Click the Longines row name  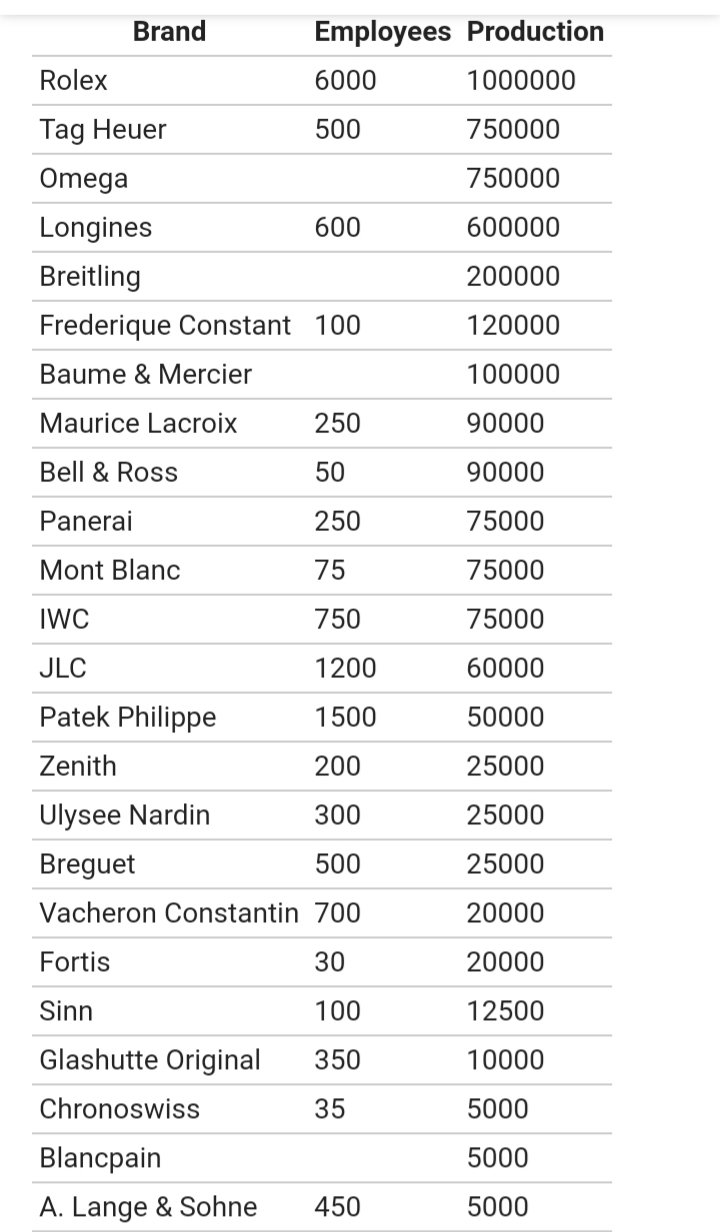(x=96, y=228)
